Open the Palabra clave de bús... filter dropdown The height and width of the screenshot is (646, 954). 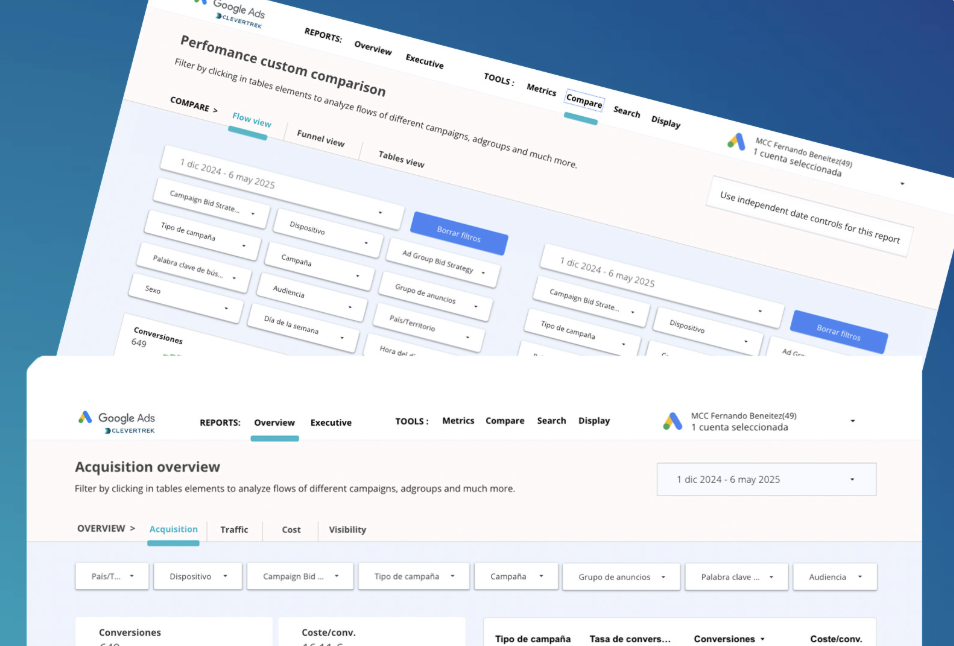[x=194, y=267]
